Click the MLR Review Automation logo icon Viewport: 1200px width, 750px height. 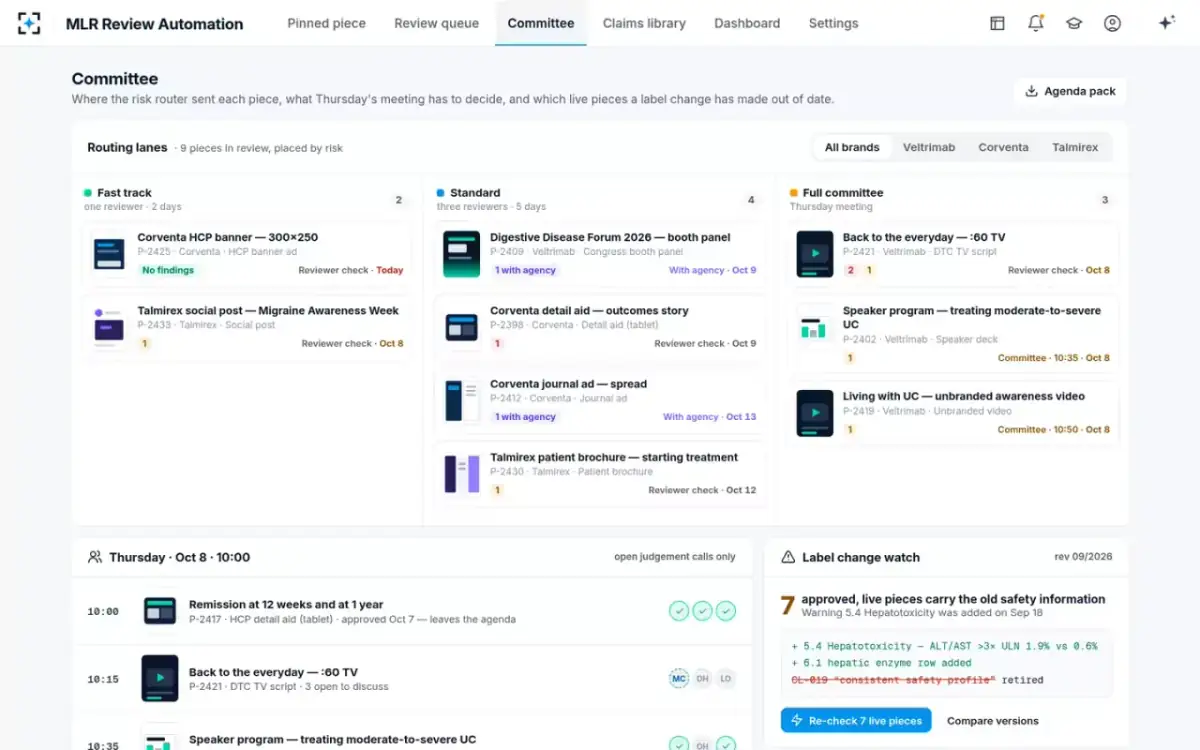click(x=29, y=23)
